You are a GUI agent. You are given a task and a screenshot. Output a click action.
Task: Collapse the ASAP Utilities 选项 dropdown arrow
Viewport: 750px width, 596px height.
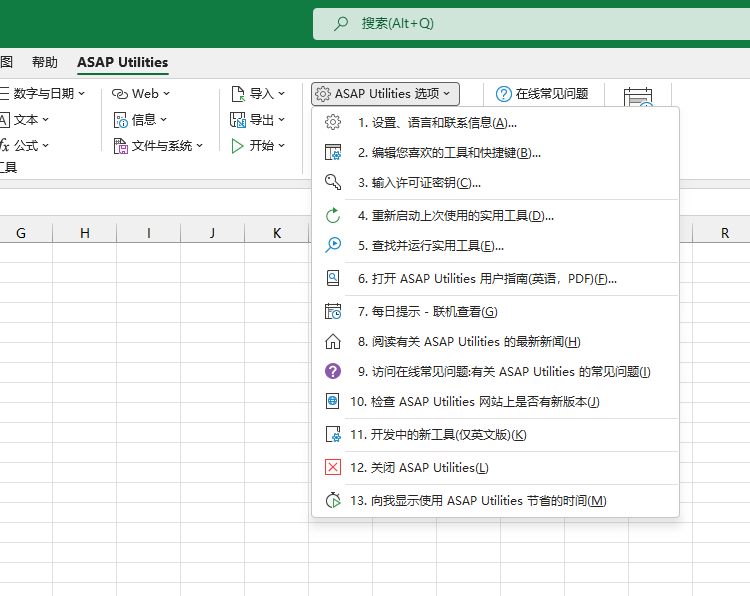point(447,94)
